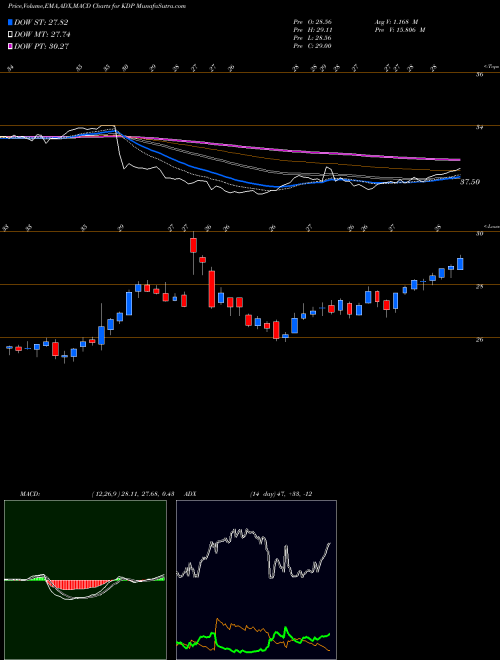Click the 'Pre O: 28.36' value

coord(312,22)
